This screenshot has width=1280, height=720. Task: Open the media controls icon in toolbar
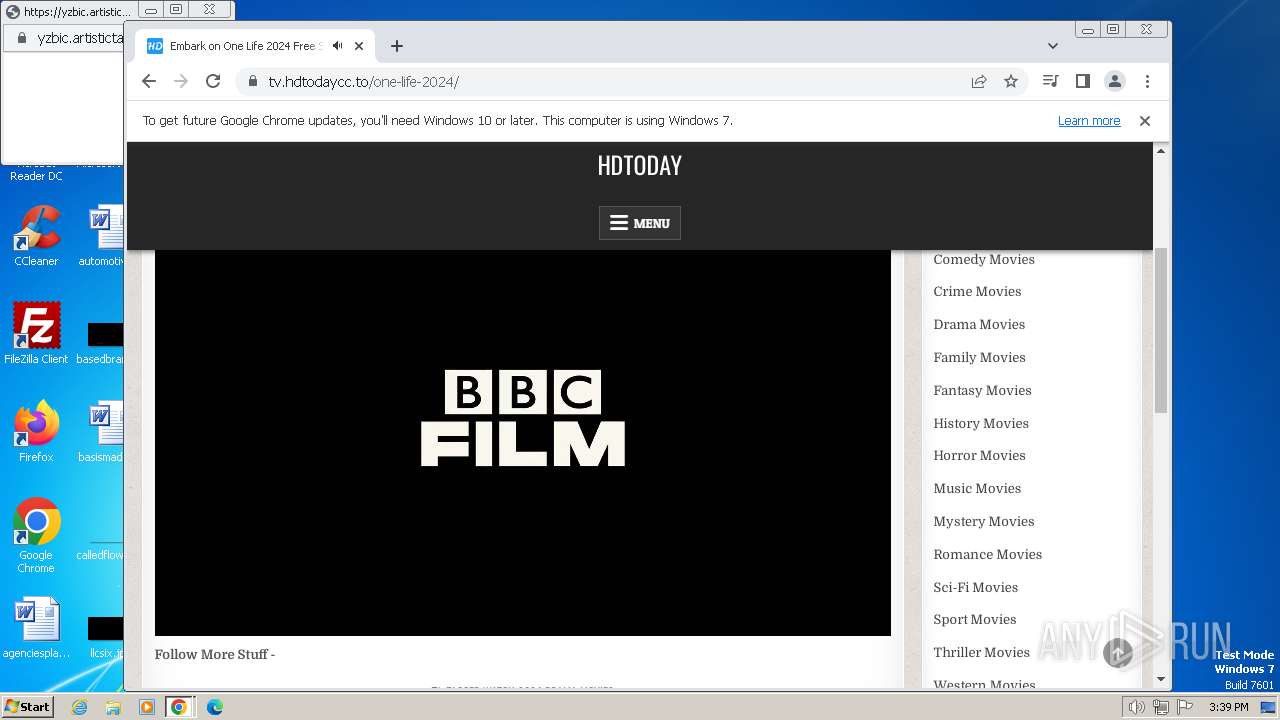[x=1050, y=81]
